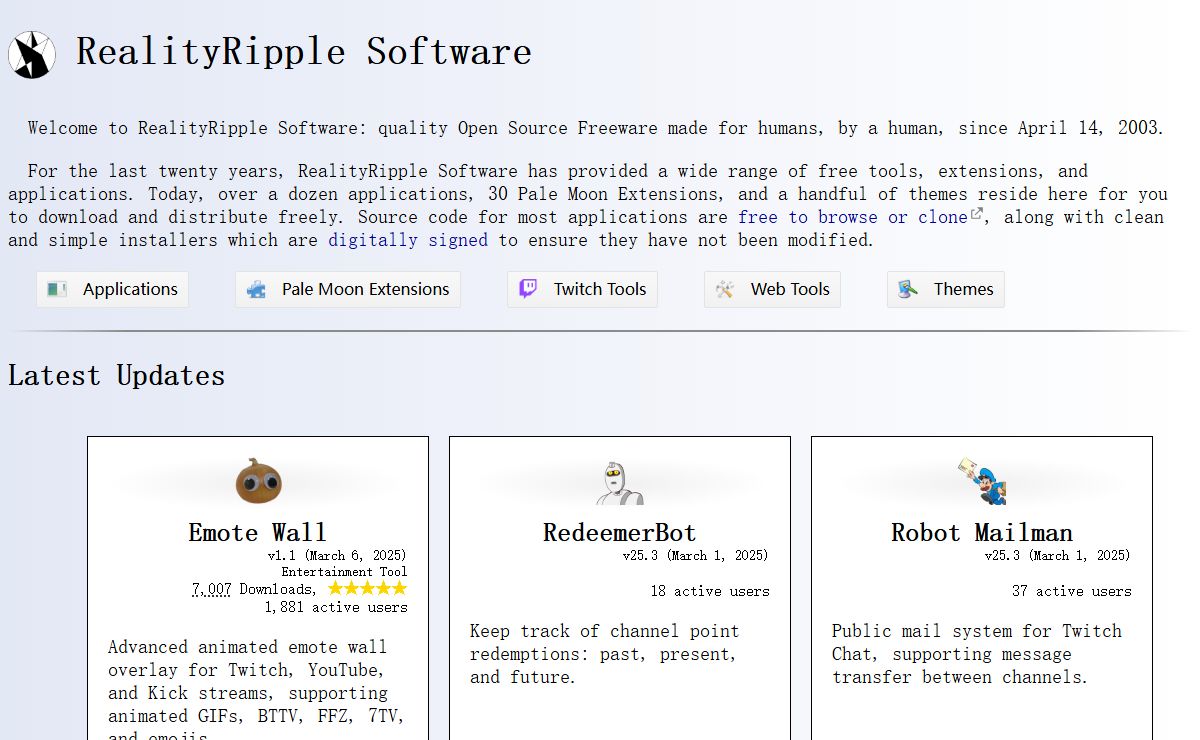Open the Emote Wall title
The image size is (1200, 740).
pyautogui.click(x=258, y=532)
